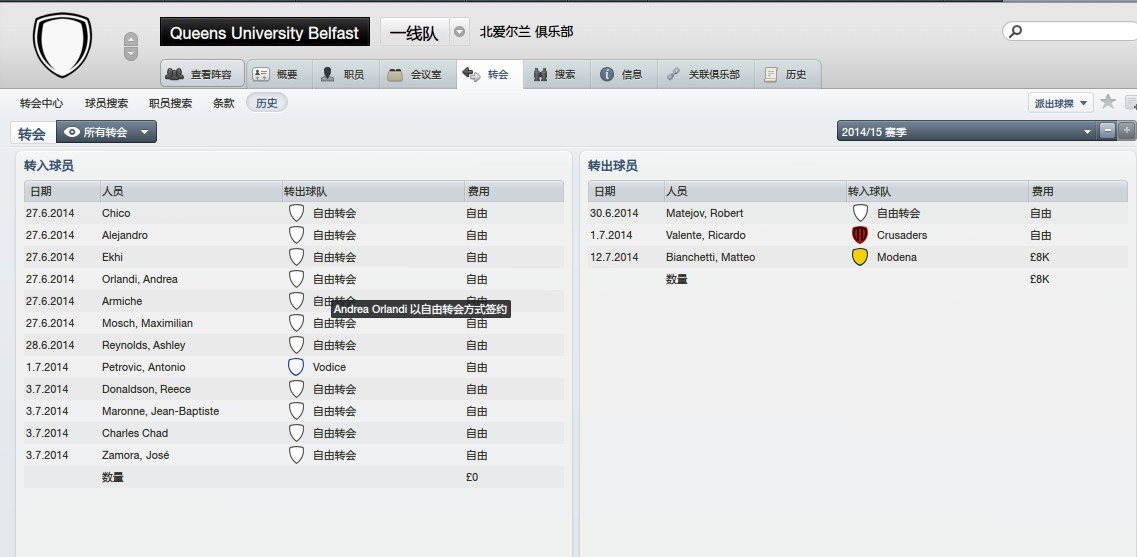Select Charles Chad row

pyautogui.click(x=294, y=433)
